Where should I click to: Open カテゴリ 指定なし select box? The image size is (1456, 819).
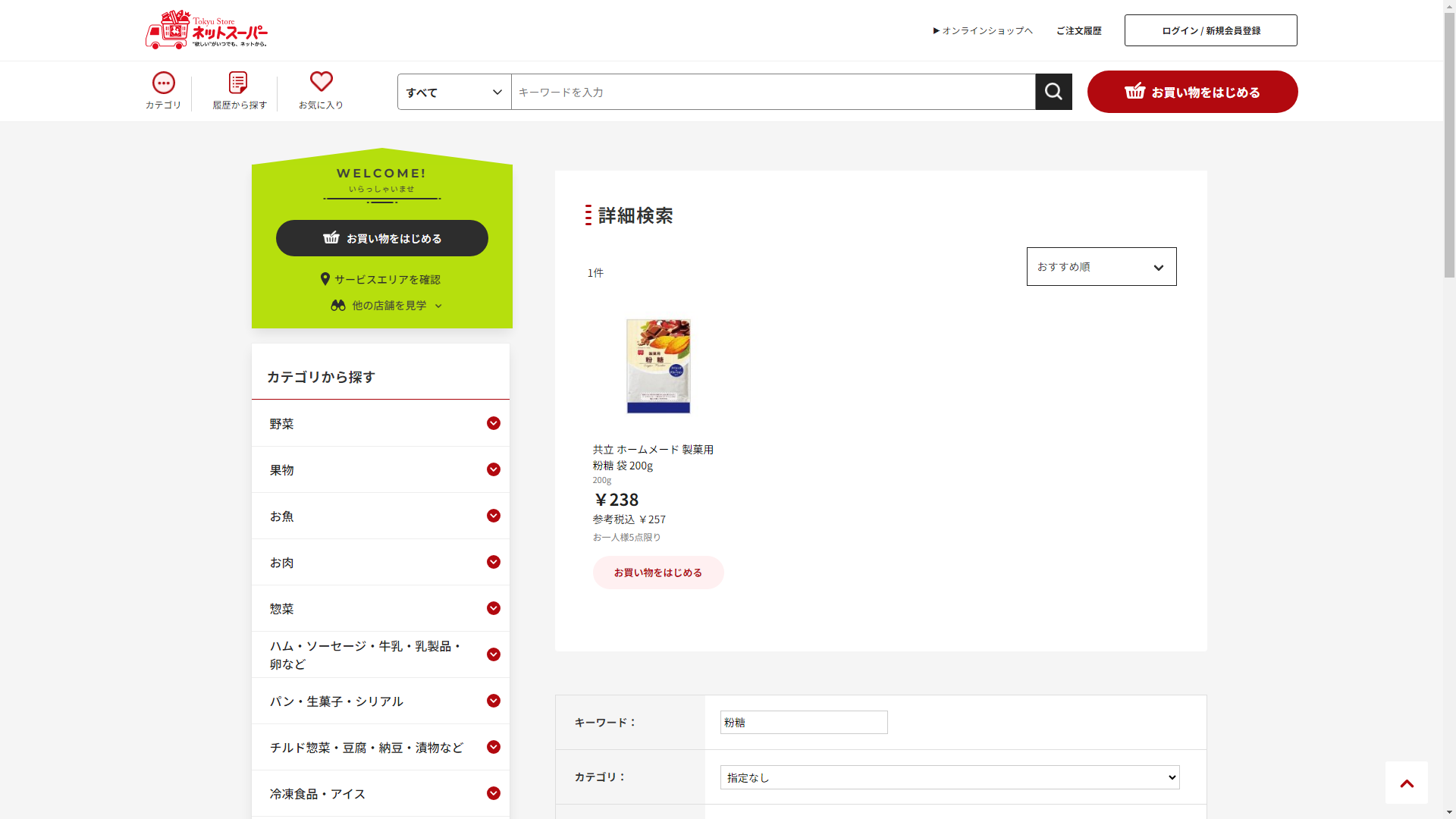(949, 777)
